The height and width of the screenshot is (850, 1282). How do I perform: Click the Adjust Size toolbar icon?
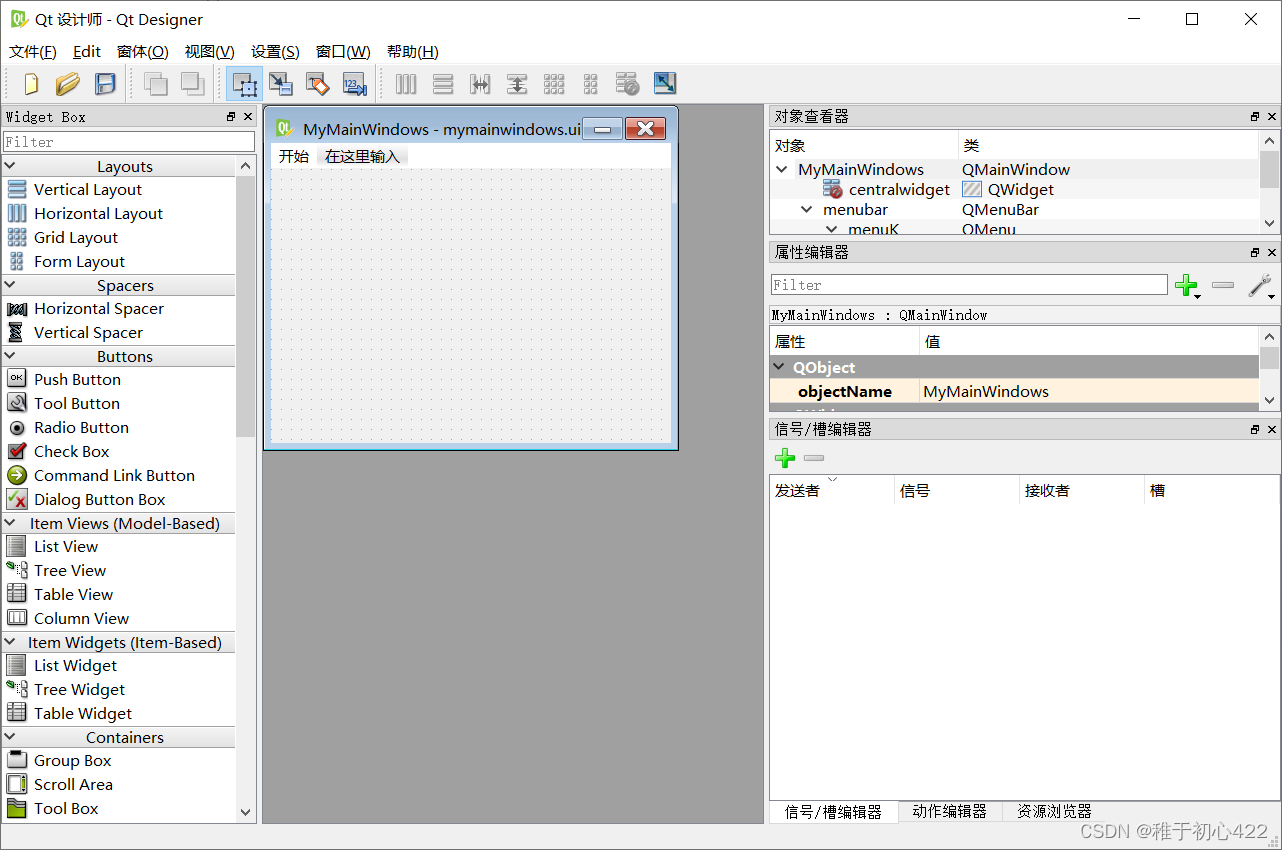pos(664,84)
